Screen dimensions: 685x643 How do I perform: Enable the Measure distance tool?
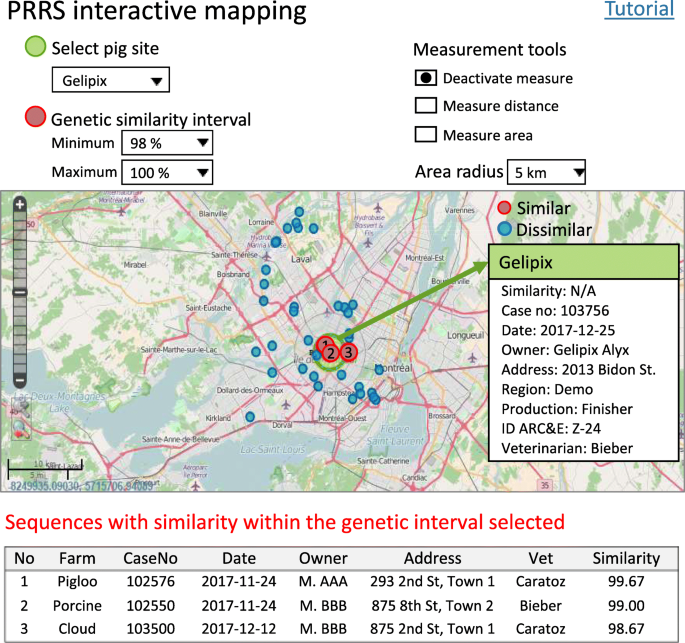click(427, 106)
